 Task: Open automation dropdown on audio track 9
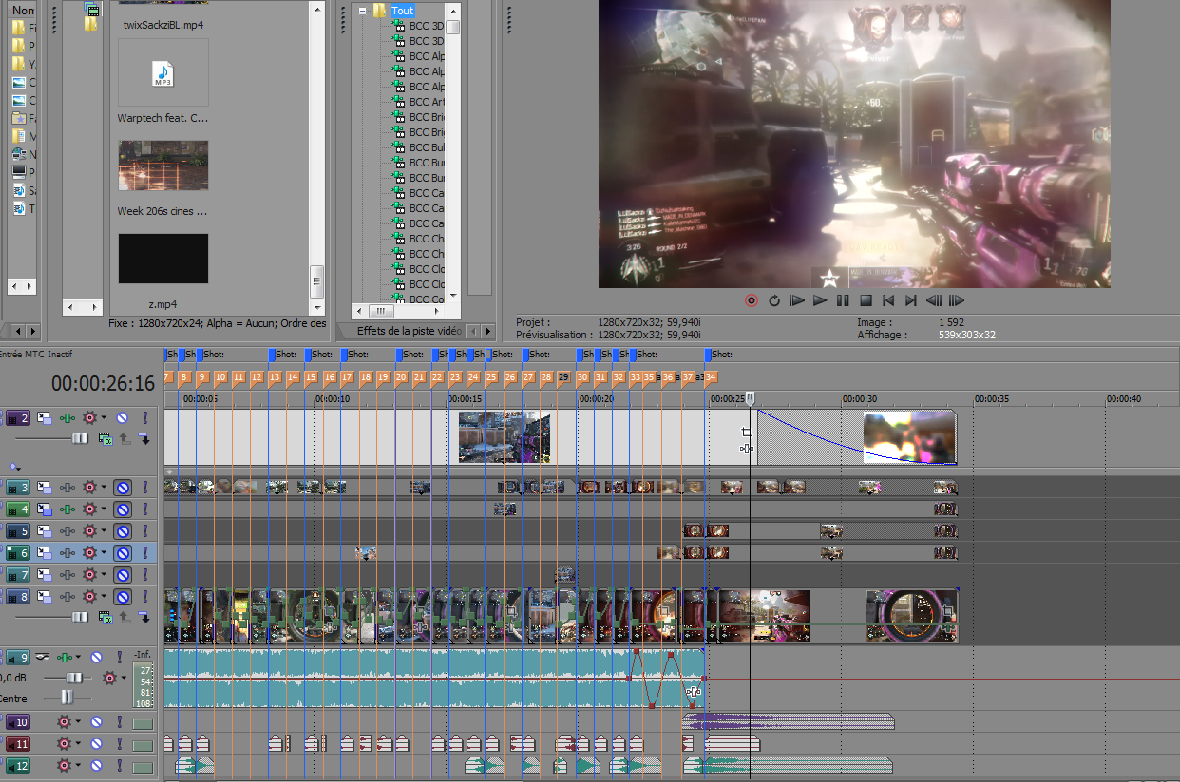pos(78,657)
